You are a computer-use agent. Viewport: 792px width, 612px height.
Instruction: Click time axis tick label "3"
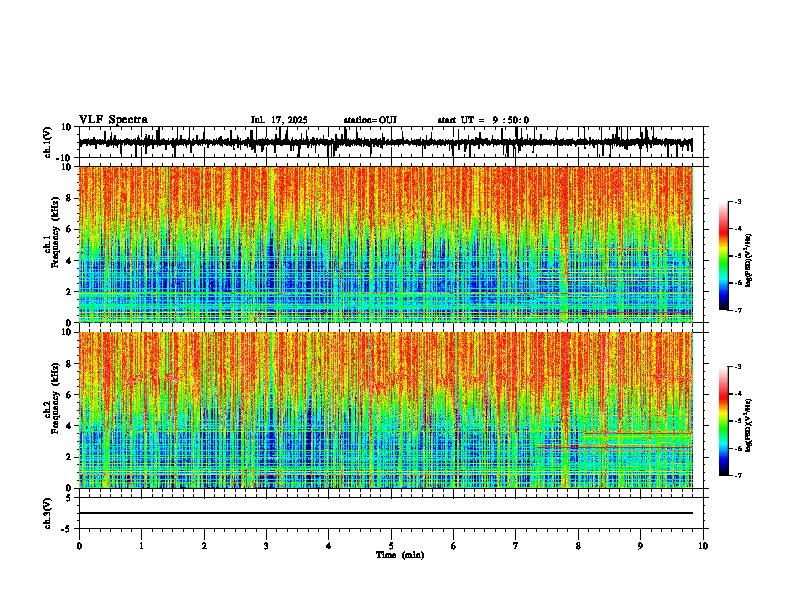(266, 546)
